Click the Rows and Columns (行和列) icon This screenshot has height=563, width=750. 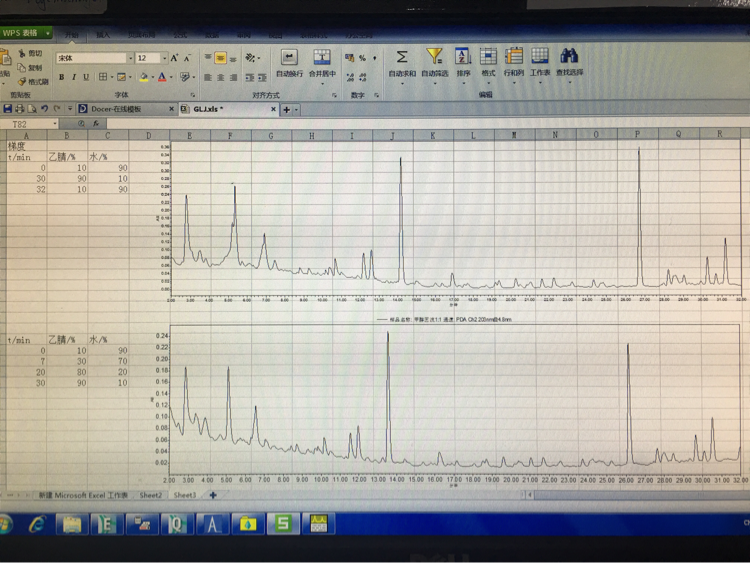pyautogui.click(x=514, y=56)
